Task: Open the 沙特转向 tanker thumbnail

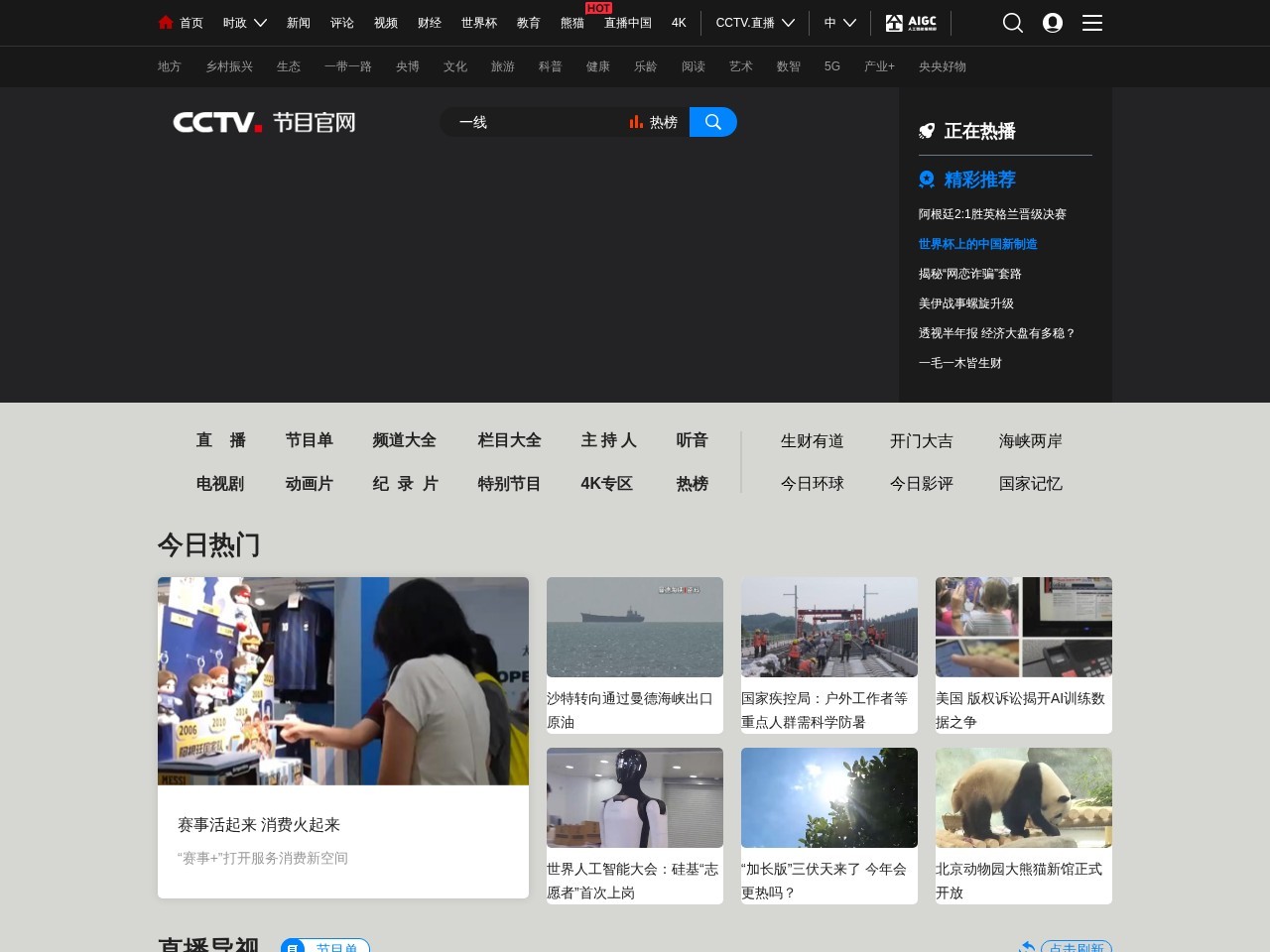Action: (x=635, y=627)
